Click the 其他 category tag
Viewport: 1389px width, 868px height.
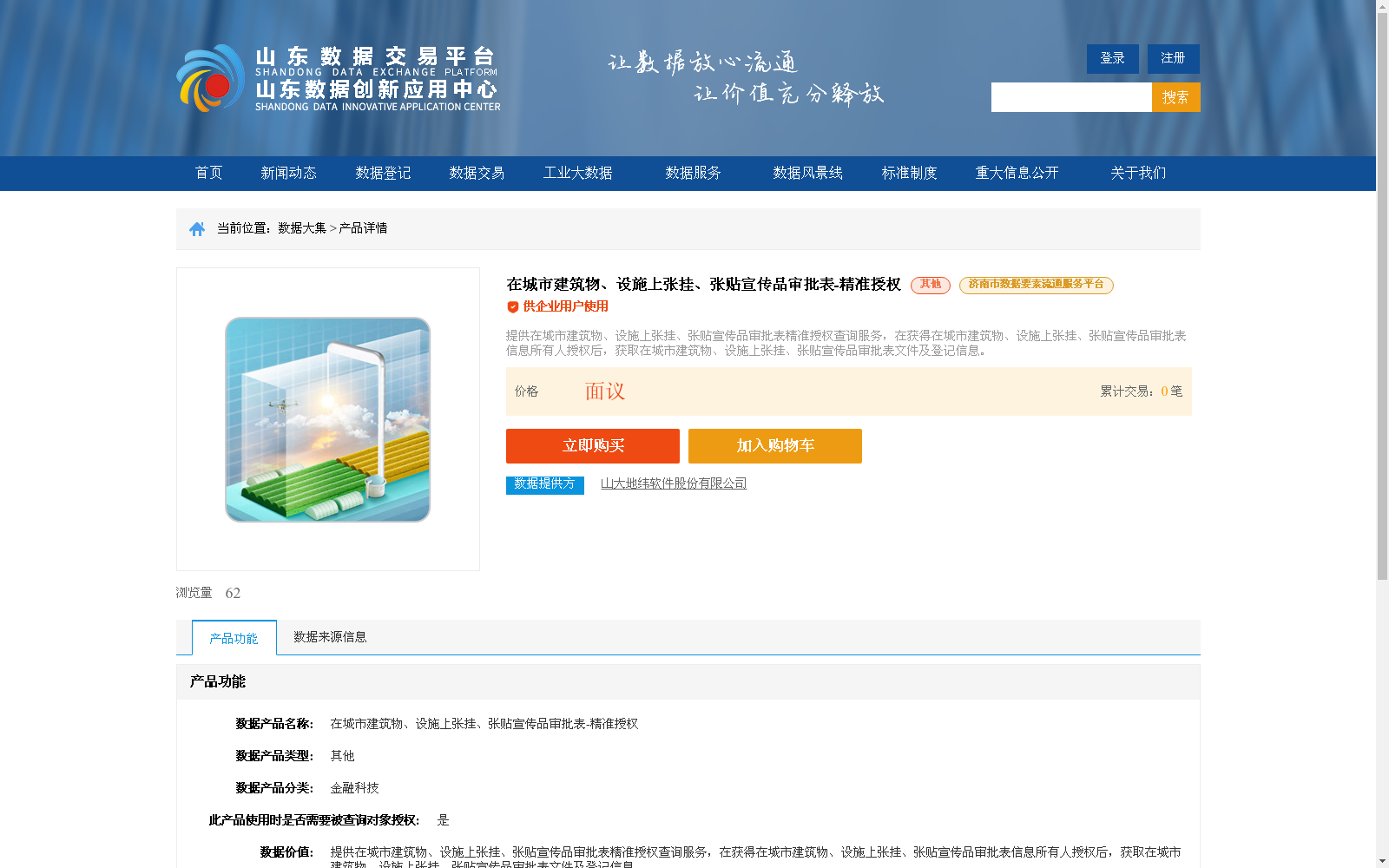[931, 285]
